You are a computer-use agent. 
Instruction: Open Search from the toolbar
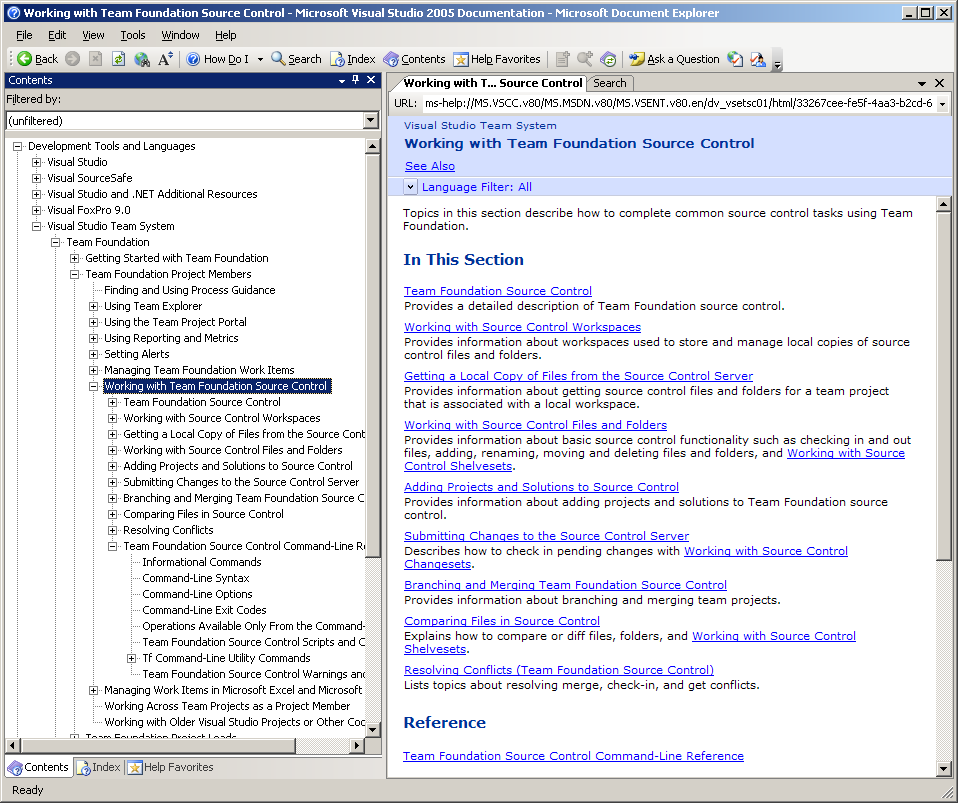pos(296,59)
